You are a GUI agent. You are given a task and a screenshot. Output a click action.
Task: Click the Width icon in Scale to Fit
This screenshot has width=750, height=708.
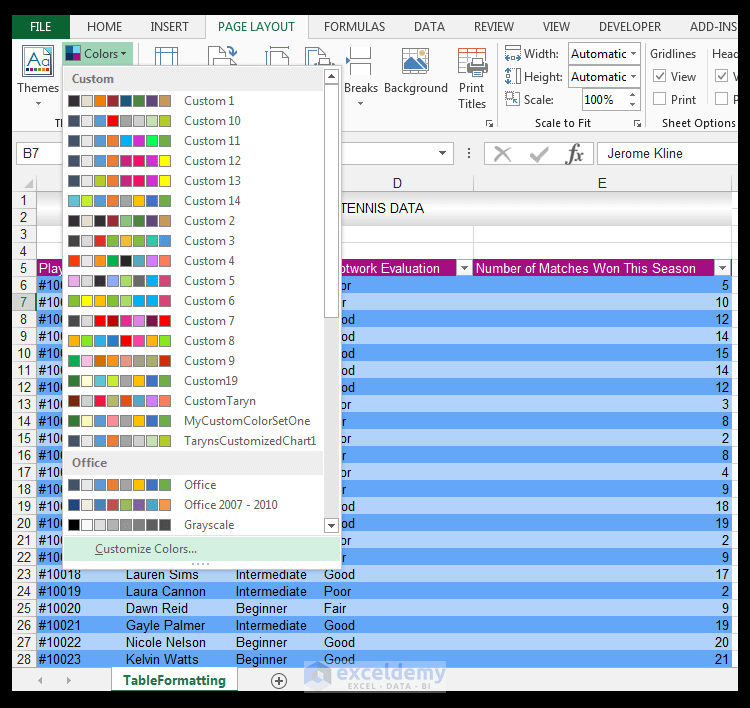[512, 54]
